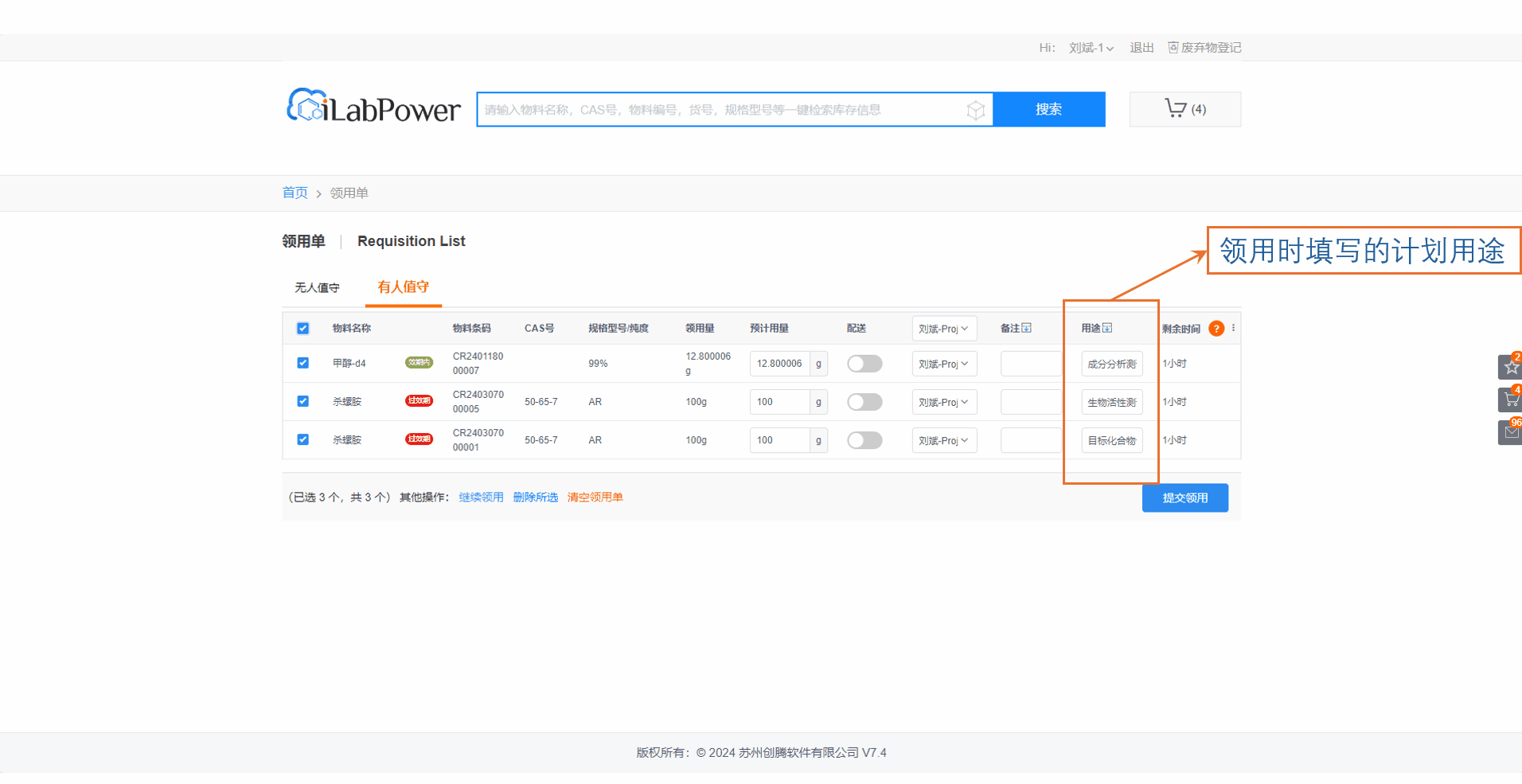Screen dimensions: 1522x784
Task: Uncheck the 甲醇-d4 row checkbox
Action: coord(302,363)
